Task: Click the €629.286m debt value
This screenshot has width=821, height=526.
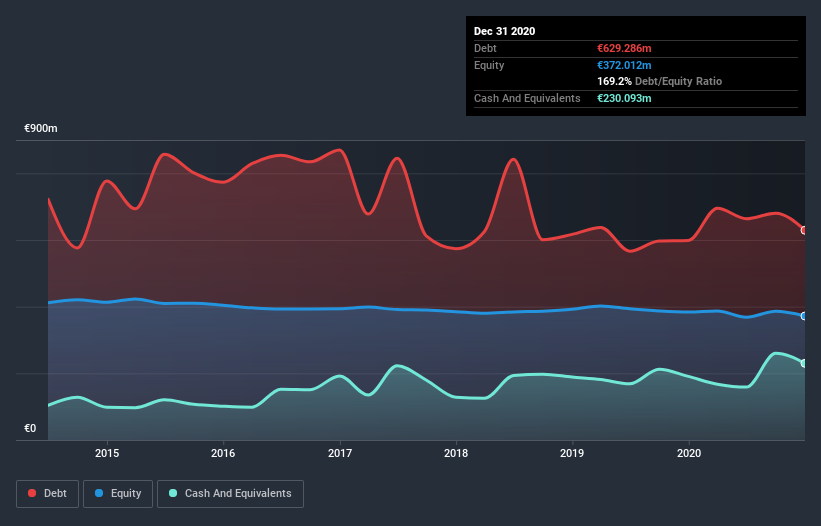Action: [624, 48]
